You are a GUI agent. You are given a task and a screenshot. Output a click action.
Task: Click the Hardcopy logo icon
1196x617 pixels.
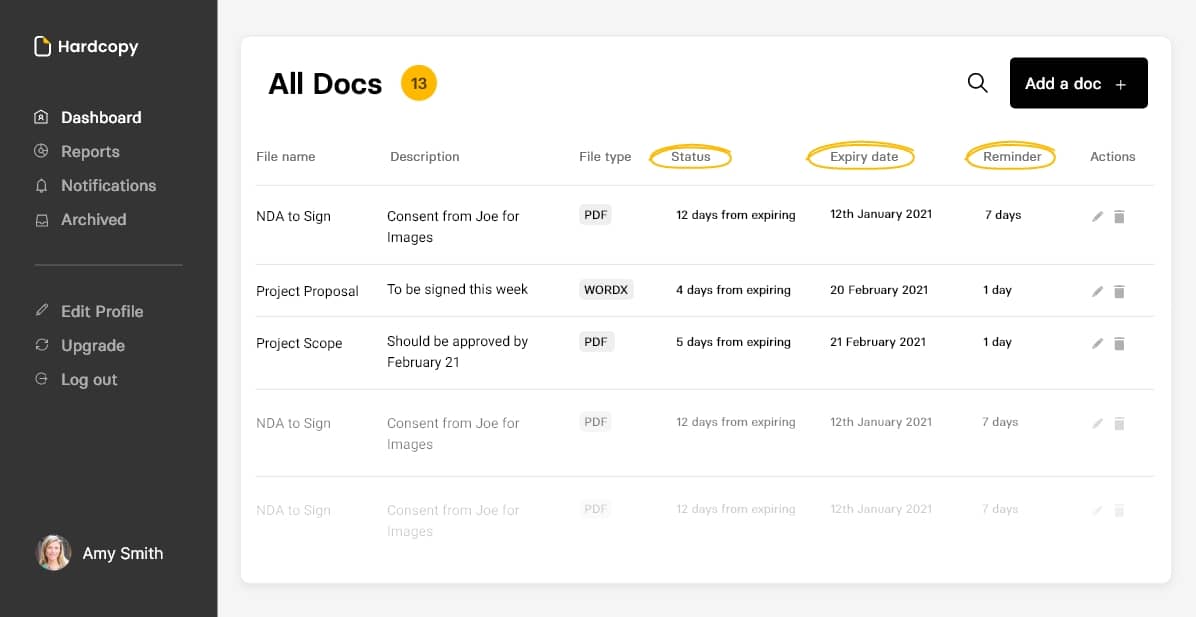(42, 45)
